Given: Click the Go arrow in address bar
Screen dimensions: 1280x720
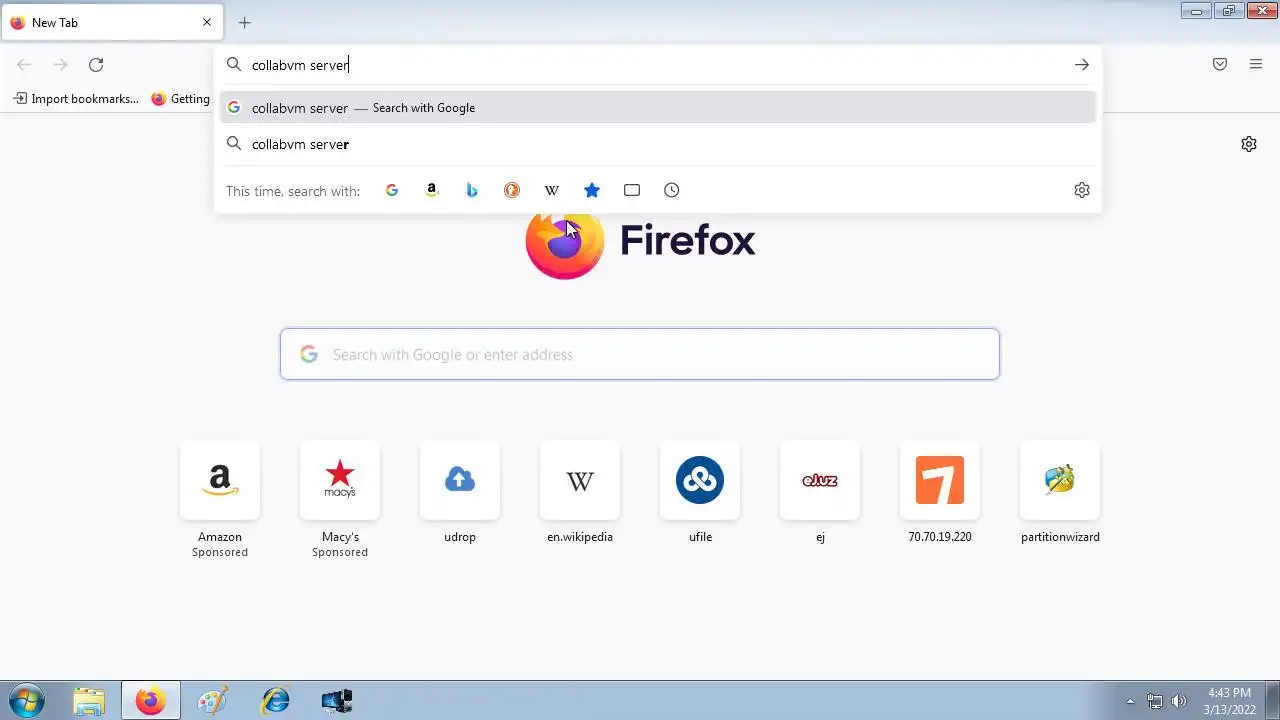Looking at the screenshot, I should pyautogui.click(x=1082, y=65).
